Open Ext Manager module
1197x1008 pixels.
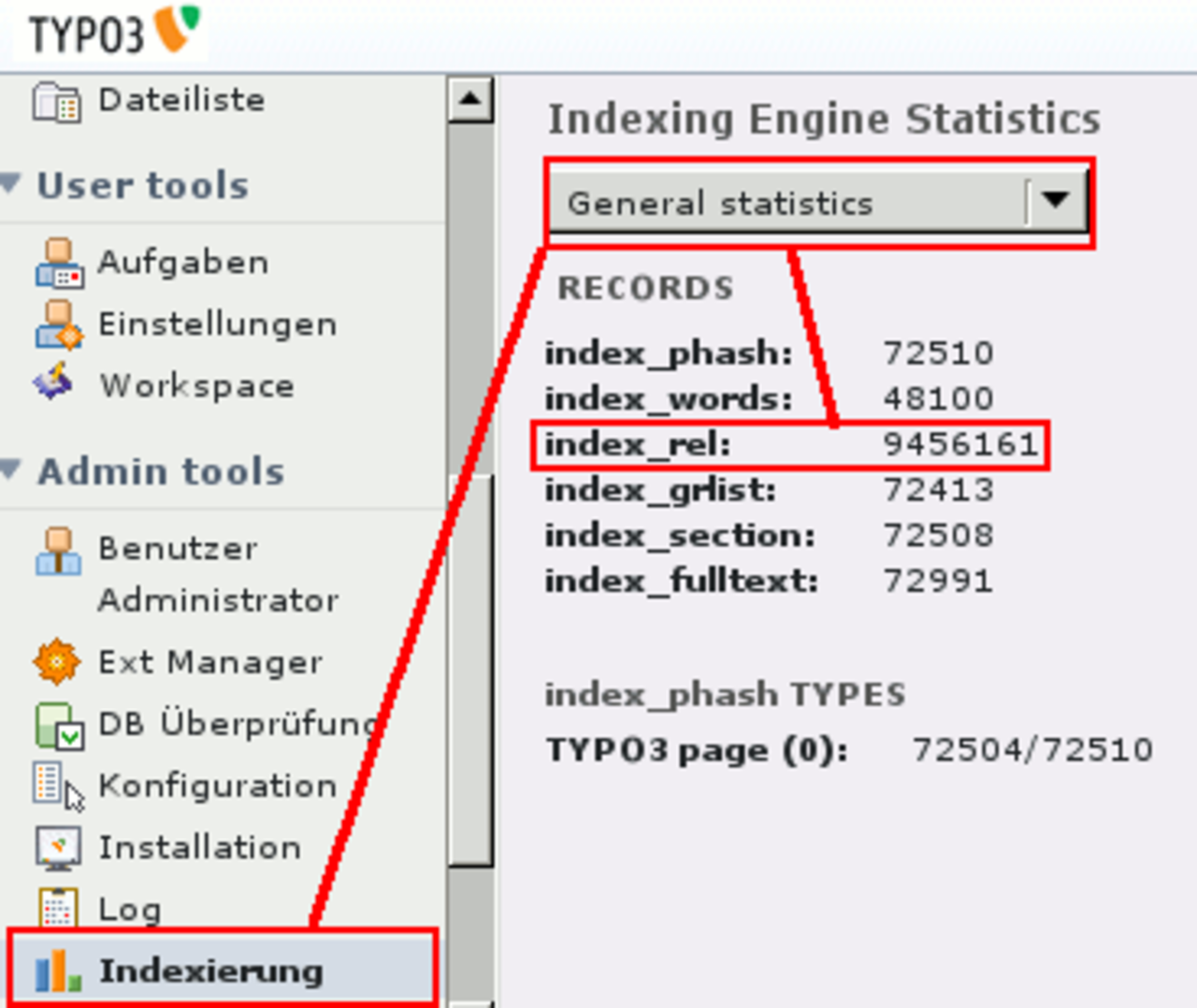(x=210, y=662)
